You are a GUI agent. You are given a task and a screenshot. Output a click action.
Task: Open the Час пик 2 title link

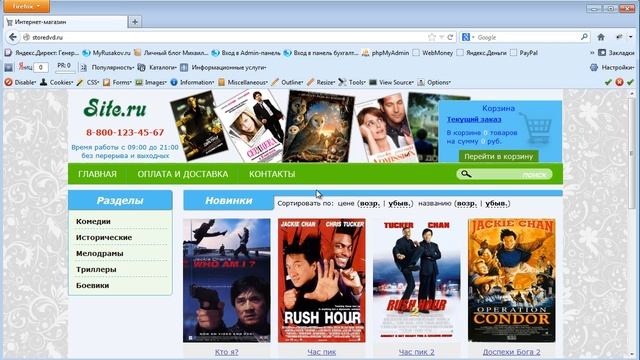tap(416, 352)
